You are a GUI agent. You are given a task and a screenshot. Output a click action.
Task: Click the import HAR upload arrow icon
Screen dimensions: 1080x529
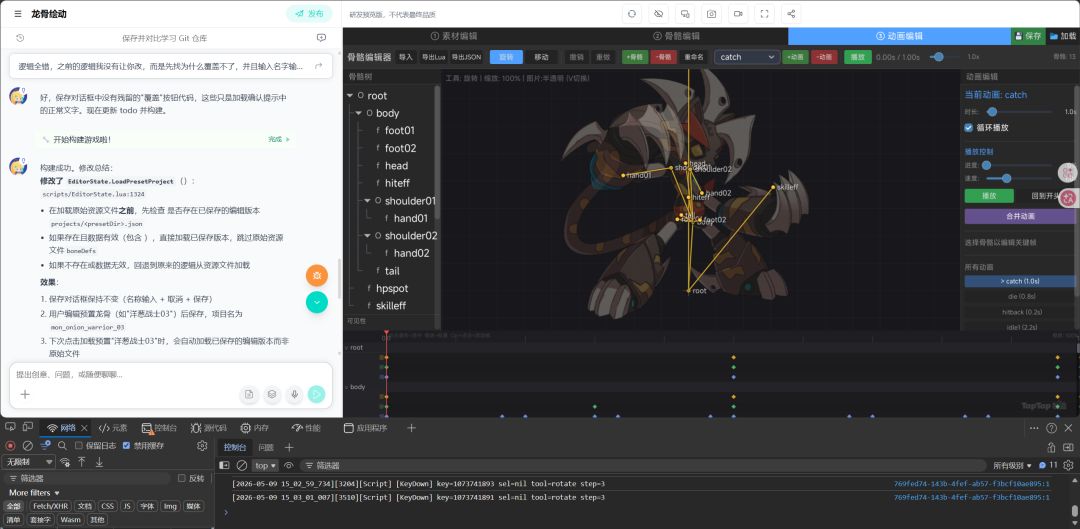click(81, 461)
